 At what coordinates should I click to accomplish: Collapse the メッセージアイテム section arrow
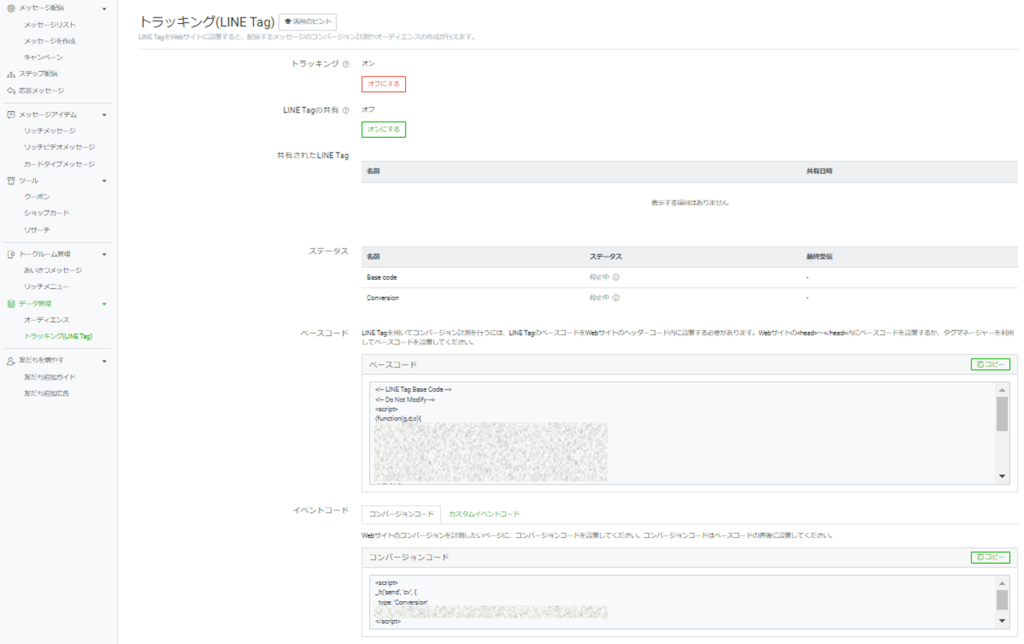pos(104,115)
